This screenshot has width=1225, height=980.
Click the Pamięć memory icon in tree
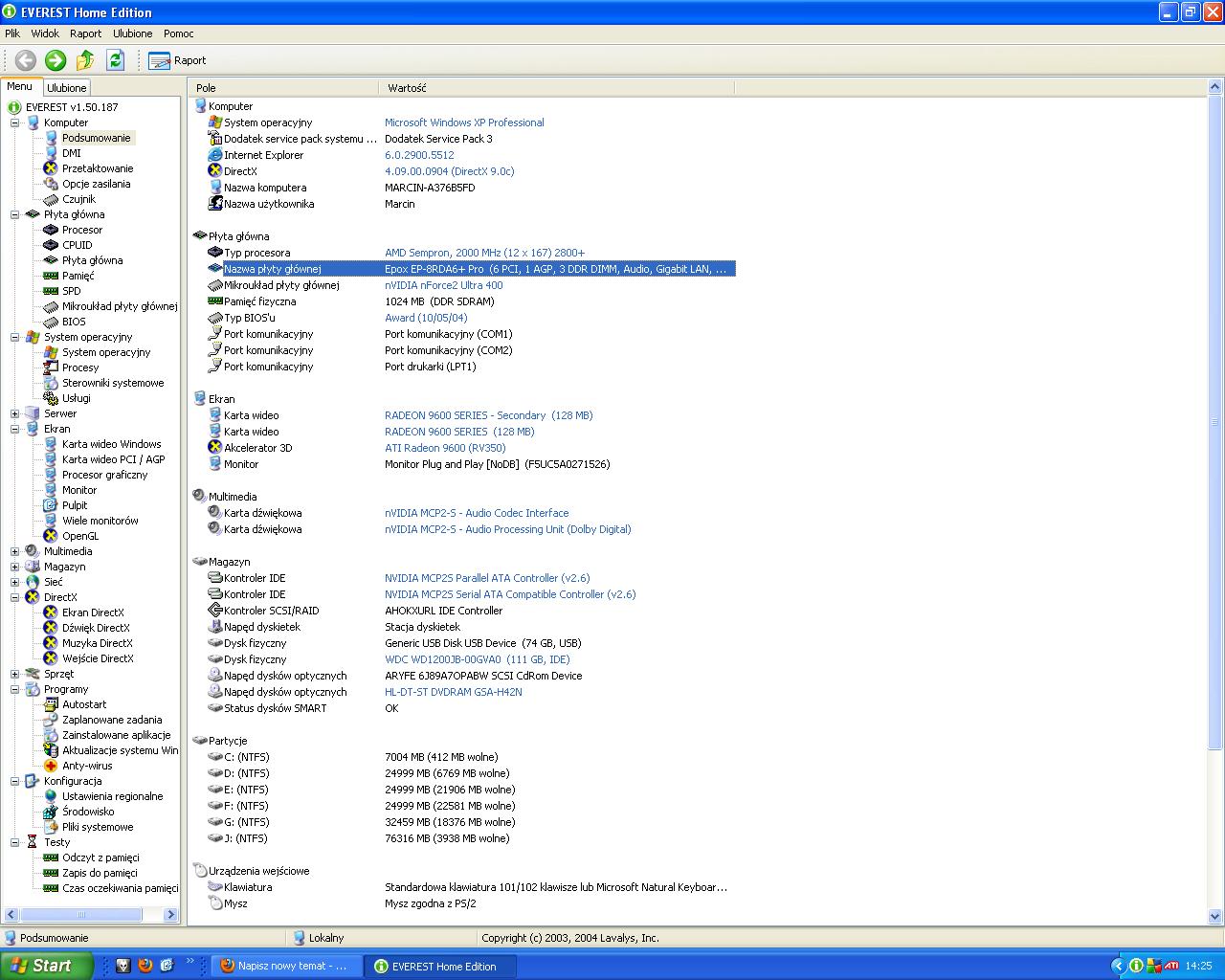[51, 276]
